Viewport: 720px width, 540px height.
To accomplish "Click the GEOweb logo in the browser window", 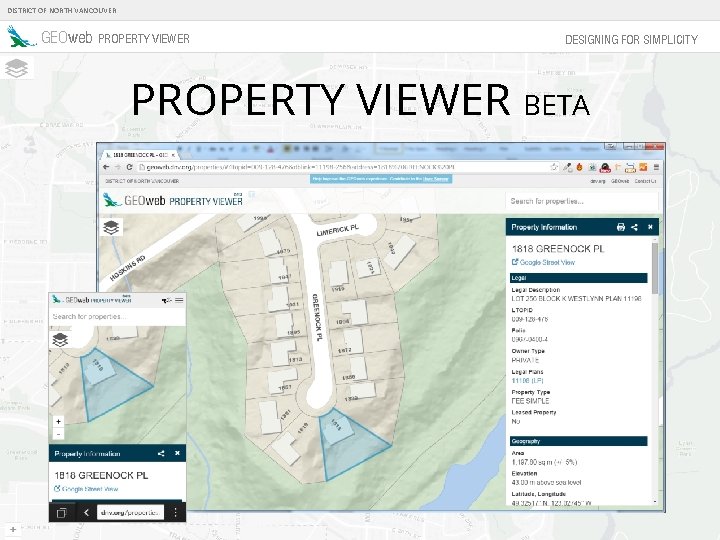I will click(x=173, y=201).
